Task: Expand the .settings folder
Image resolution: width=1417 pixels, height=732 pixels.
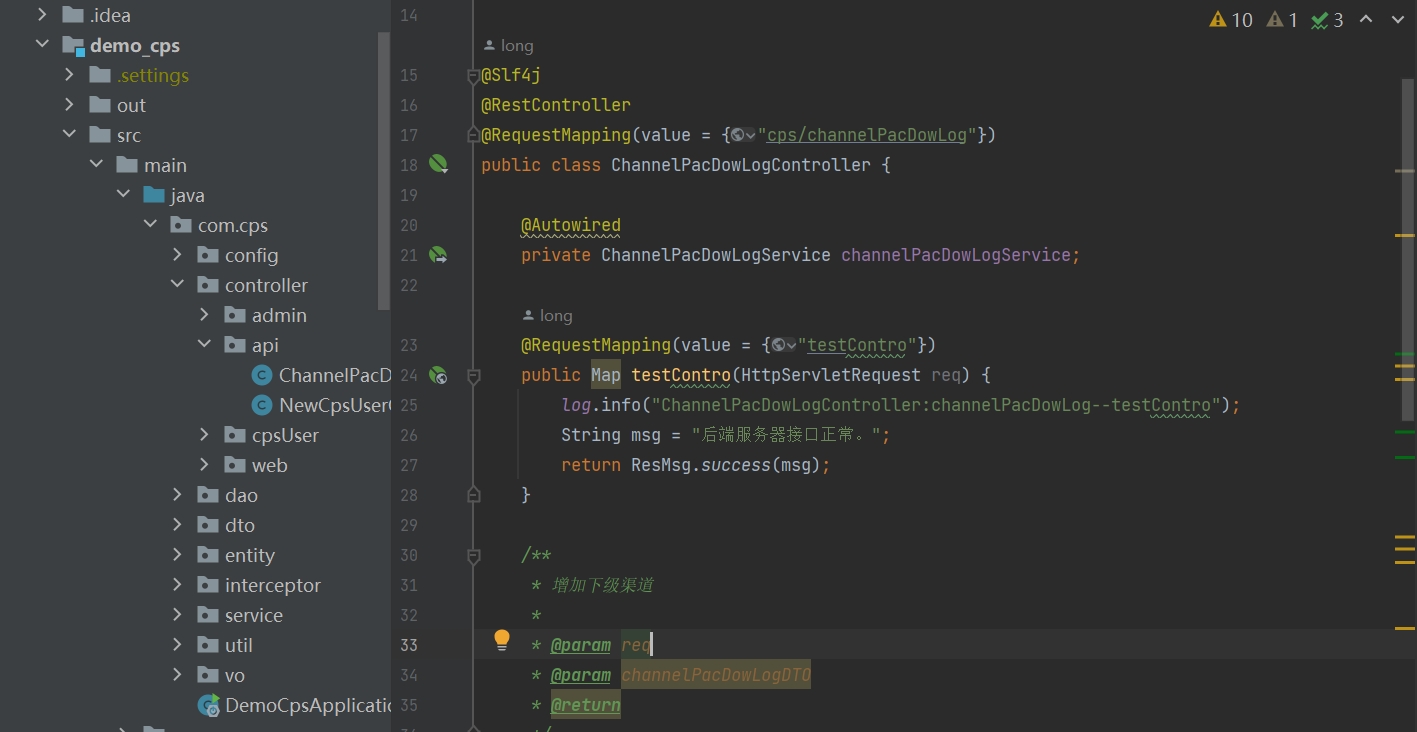Action: [69, 75]
